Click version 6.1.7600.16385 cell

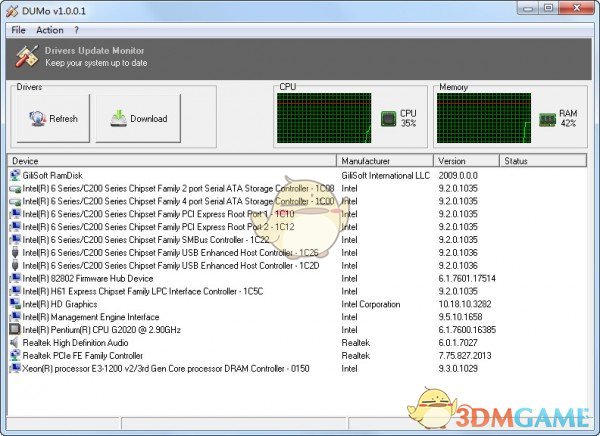(467, 330)
